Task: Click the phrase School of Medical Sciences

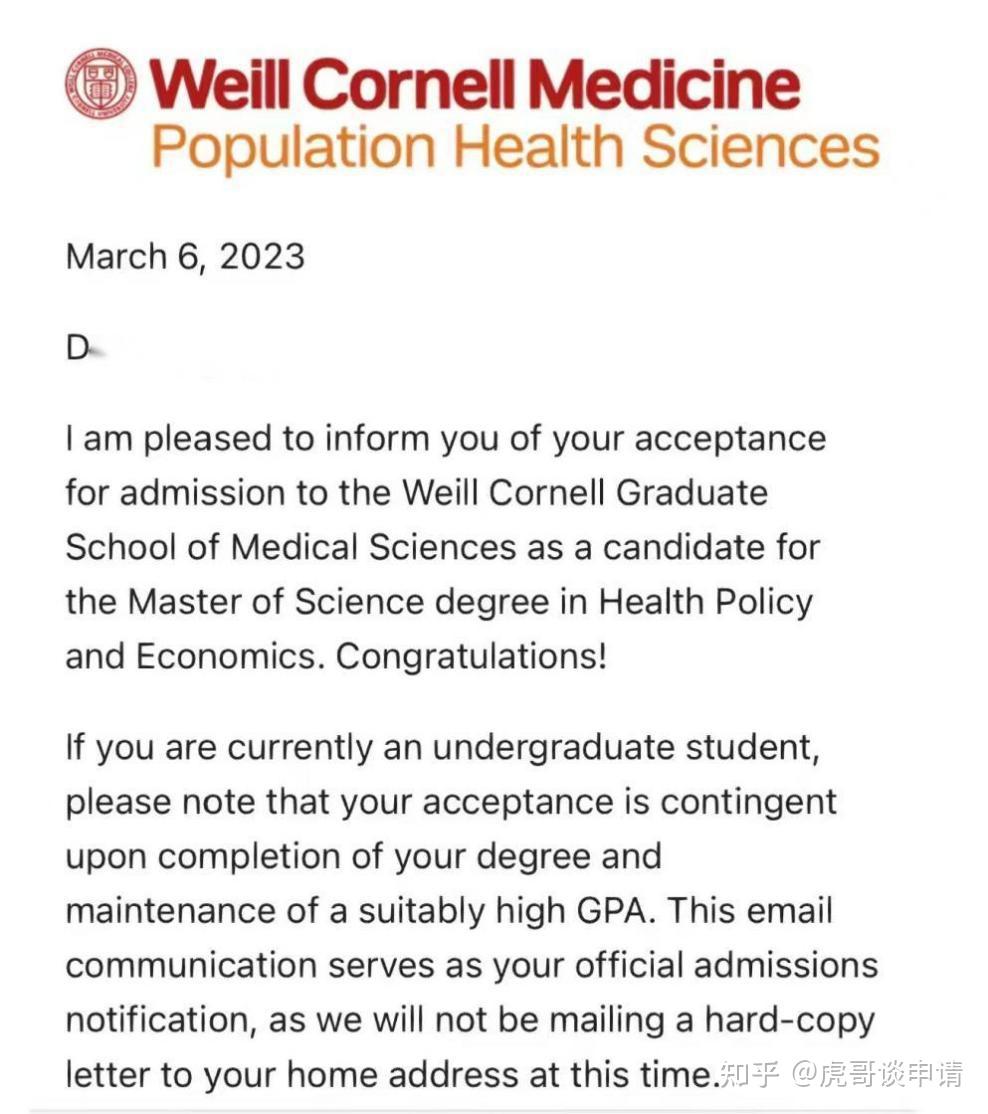Action: coord(292,547)
